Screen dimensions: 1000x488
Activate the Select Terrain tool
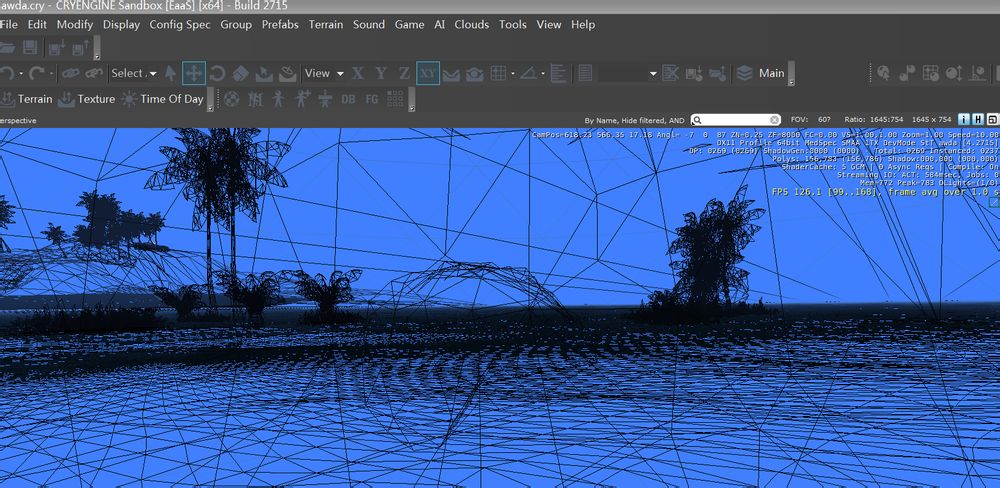(x=264, y=74)
